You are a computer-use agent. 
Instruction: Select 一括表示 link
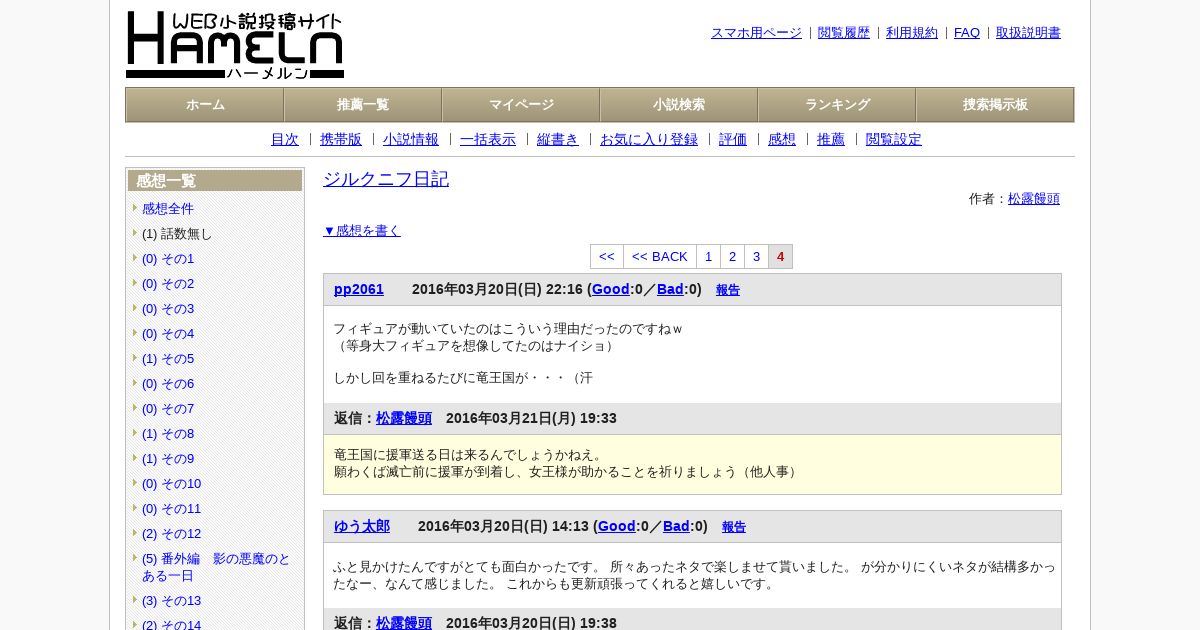[488, 140]
